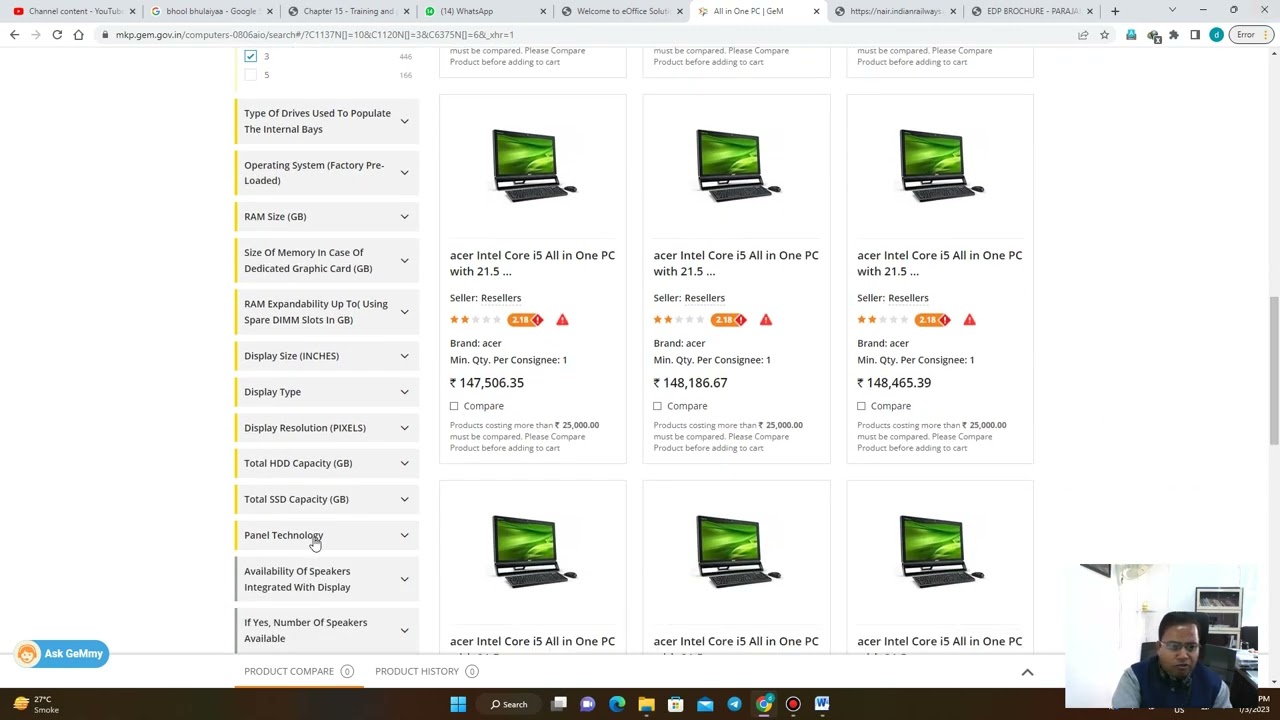Bookmark this page with star icon
The width and height of the screenshot is (1280, 720).
pos(1104,35)
